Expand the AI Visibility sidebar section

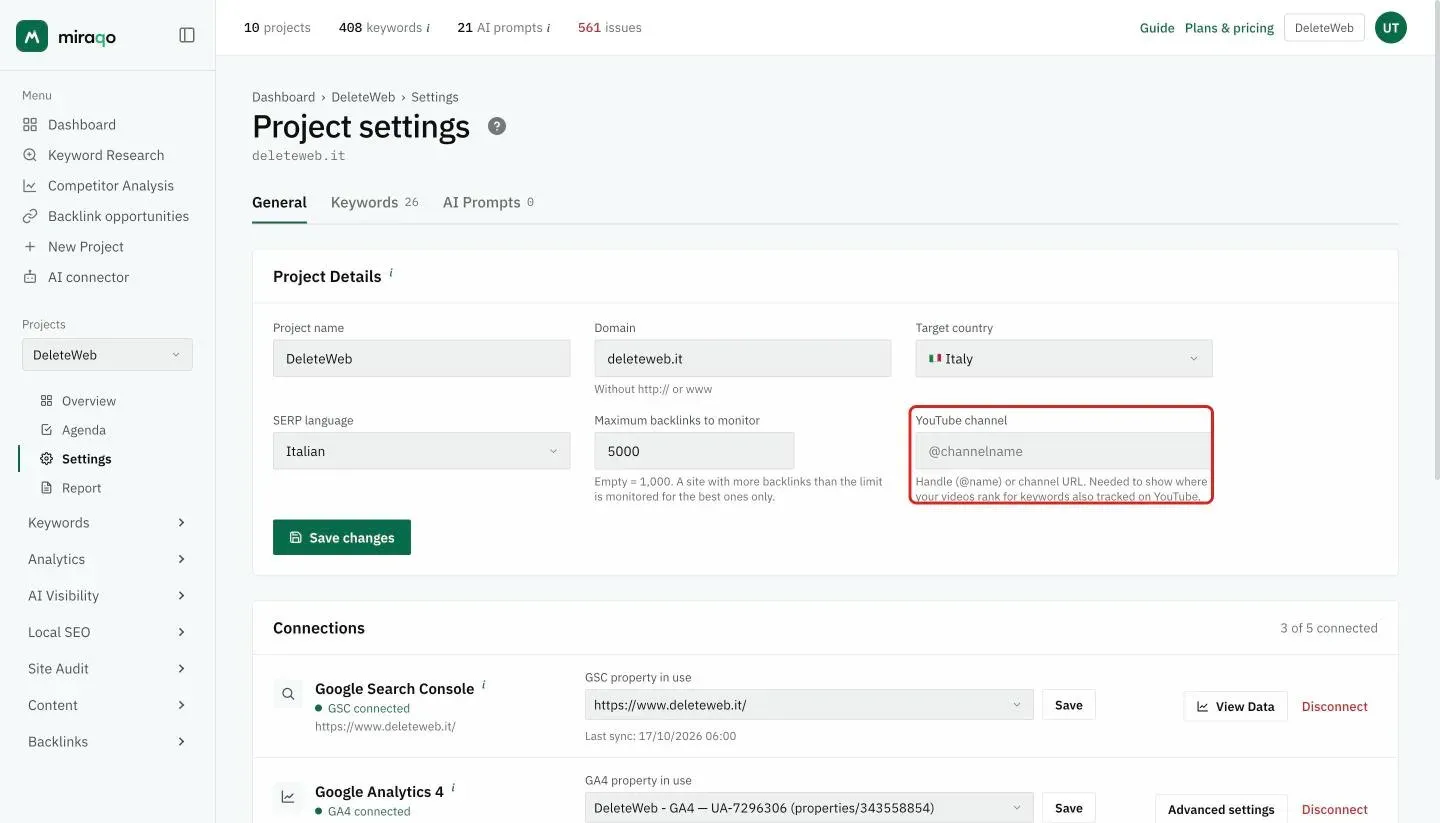tap(107, 596)
